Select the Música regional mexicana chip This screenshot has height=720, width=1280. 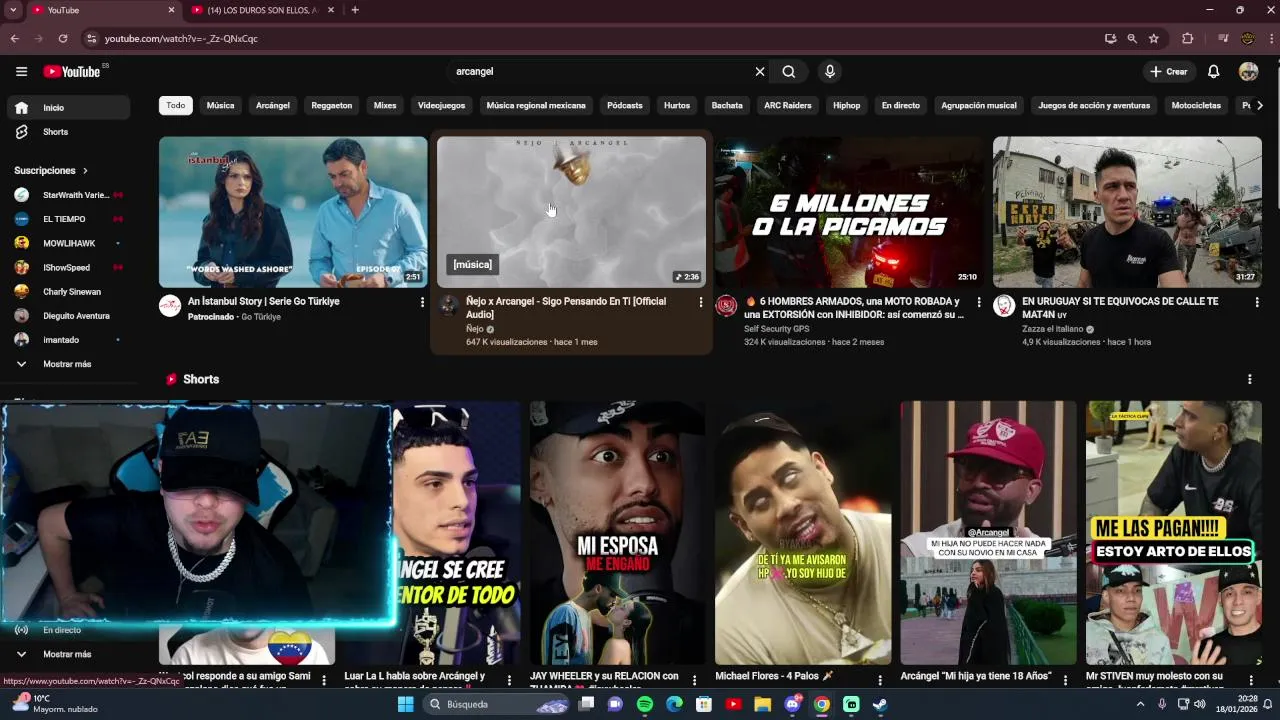[536, 105]
